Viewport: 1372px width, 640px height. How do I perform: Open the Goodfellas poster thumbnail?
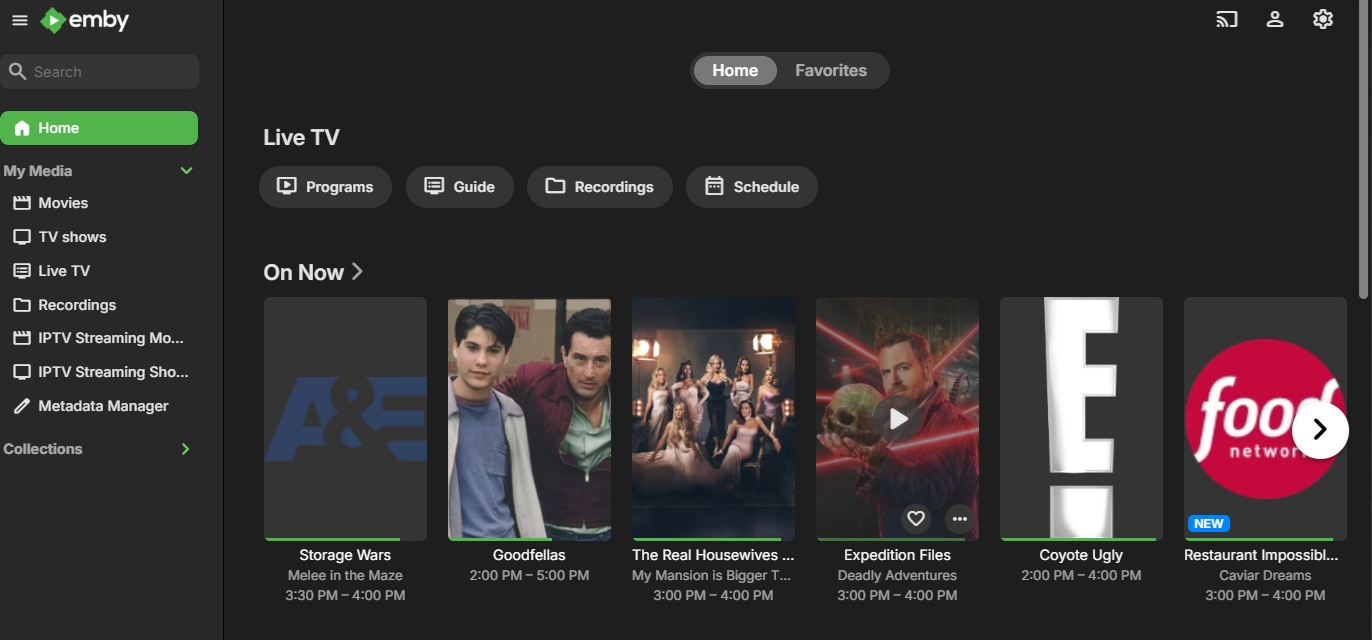point(529,419)
